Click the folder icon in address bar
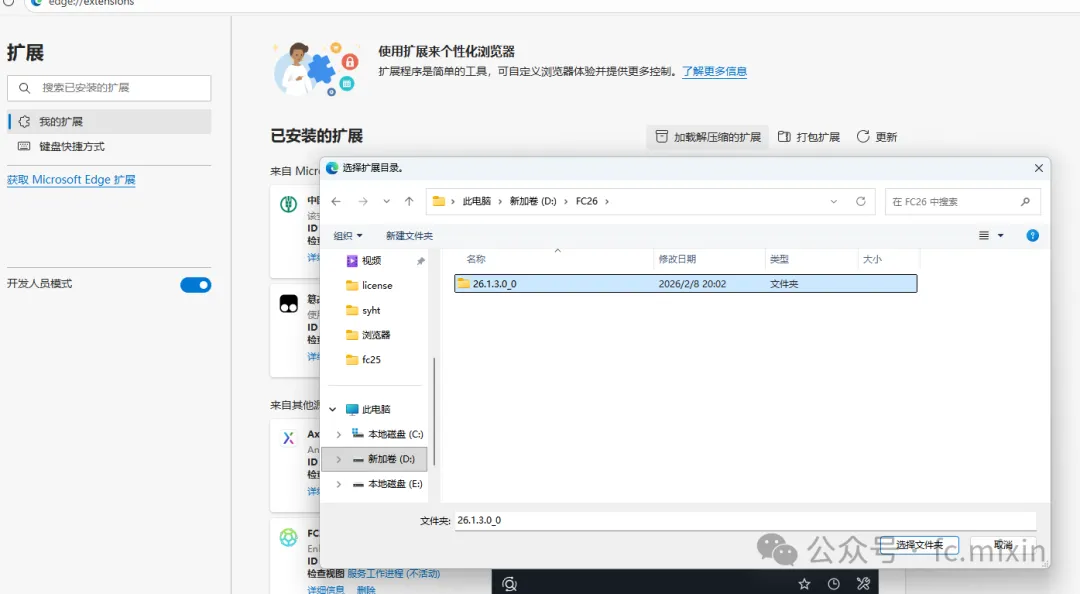This screenshot has width=1080, height=594. tap(439, 201)
